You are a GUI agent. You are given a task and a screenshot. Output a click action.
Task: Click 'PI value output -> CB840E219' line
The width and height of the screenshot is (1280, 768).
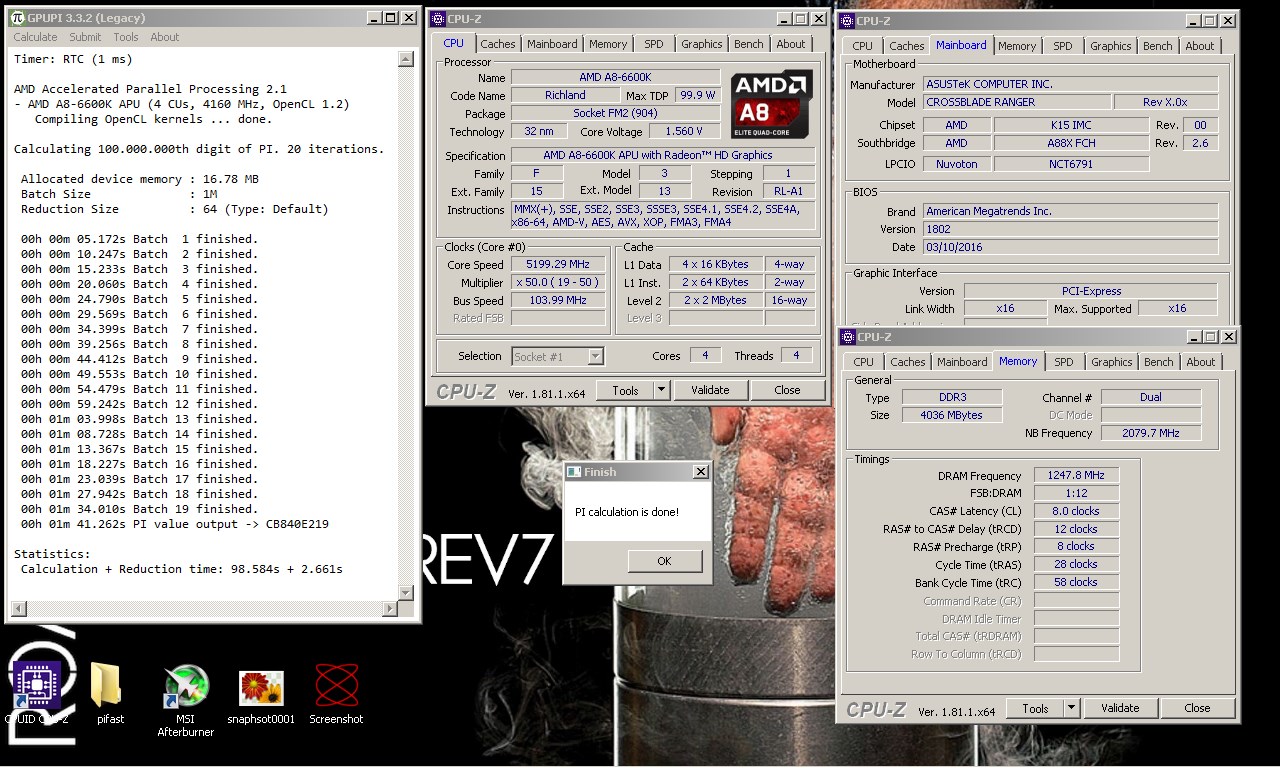coord(175,524)
